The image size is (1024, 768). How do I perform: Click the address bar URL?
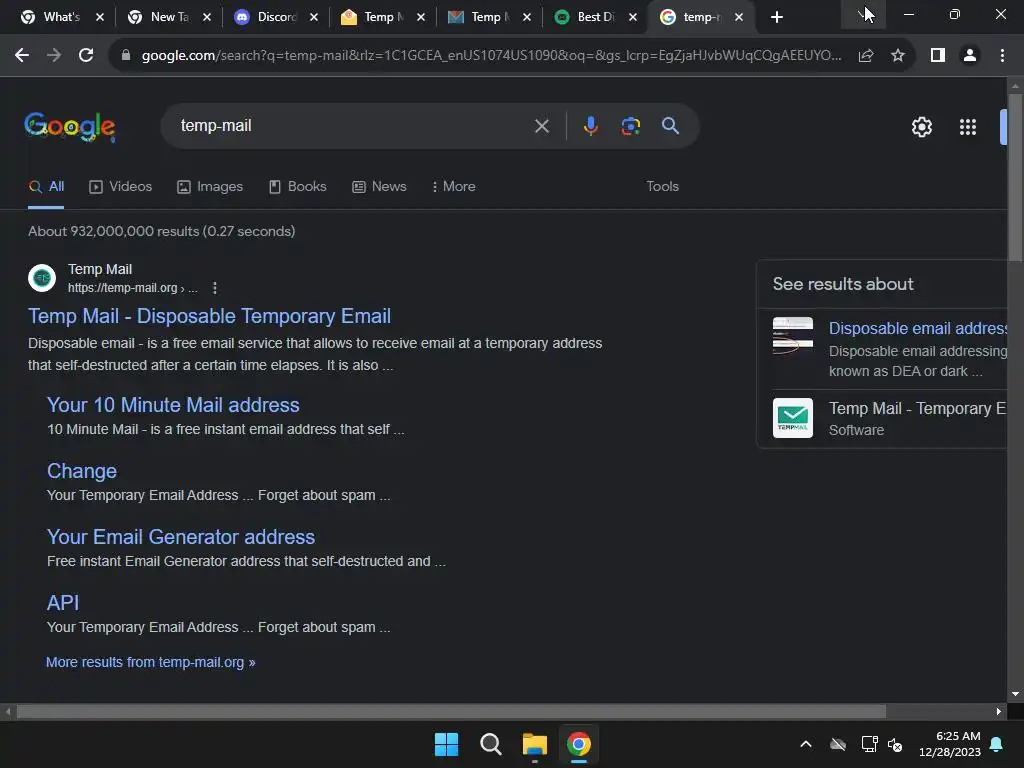491,56
